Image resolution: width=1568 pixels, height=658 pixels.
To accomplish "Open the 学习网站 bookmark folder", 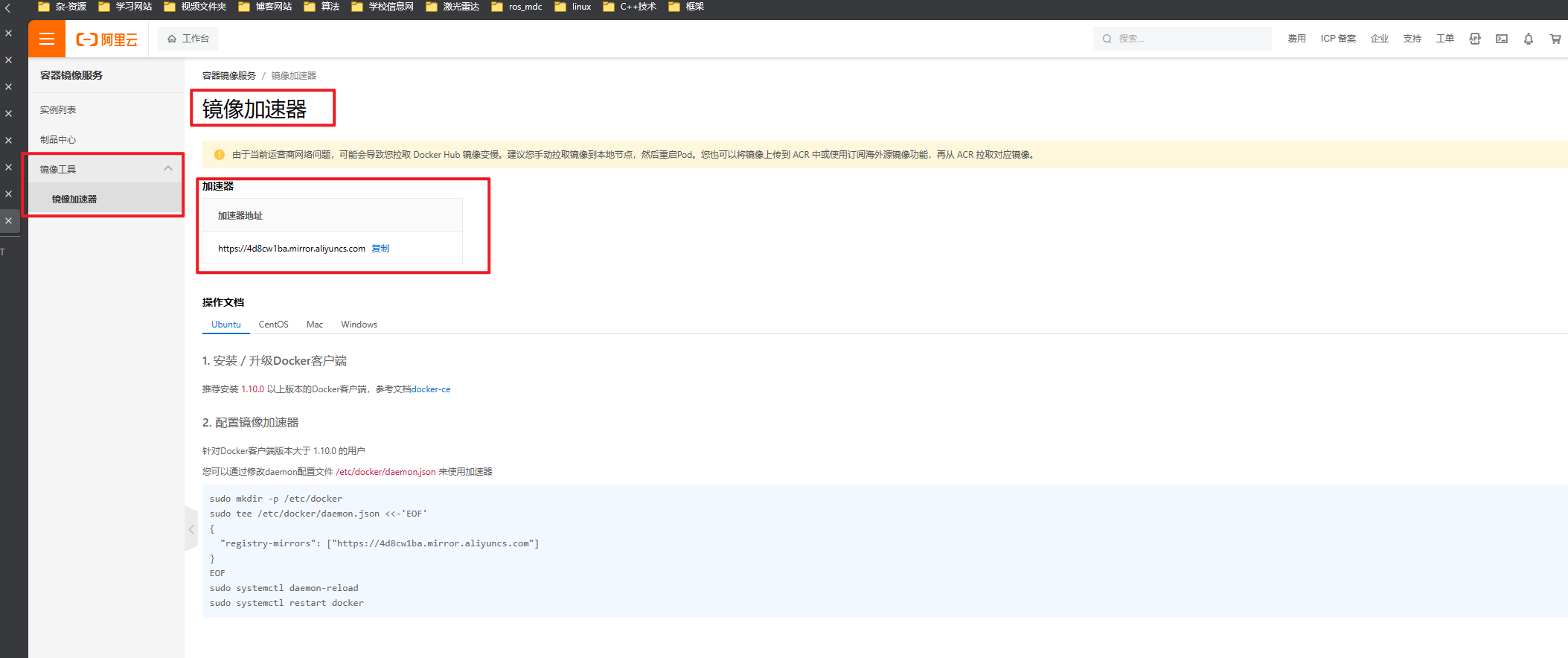I will [x=125, y=7].
